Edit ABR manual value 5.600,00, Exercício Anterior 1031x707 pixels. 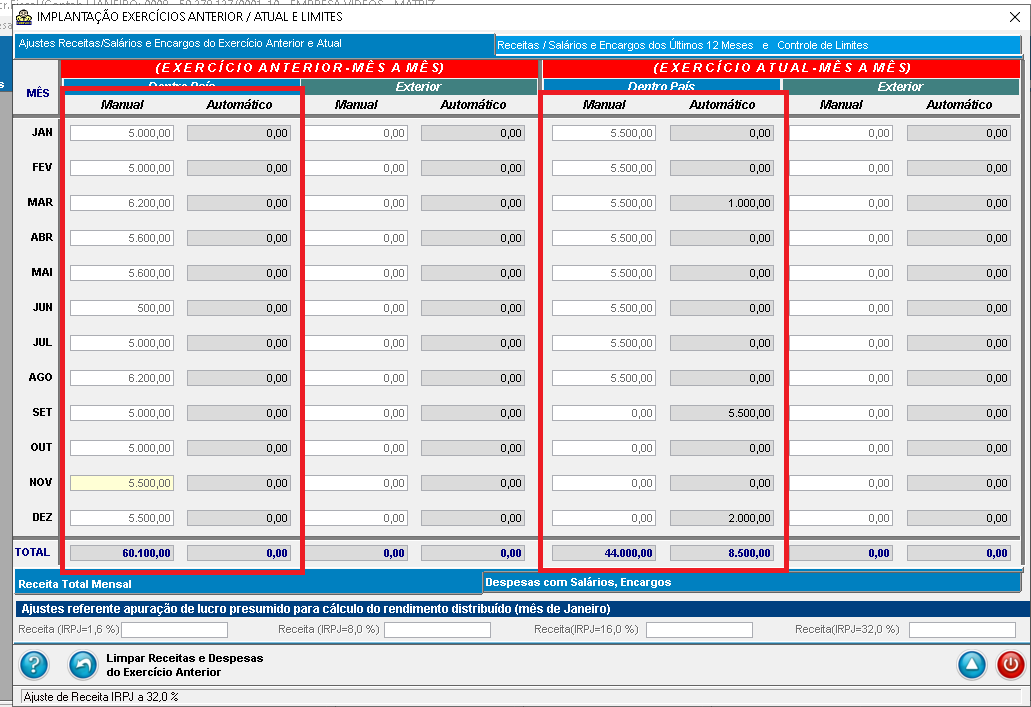point(122,237)
